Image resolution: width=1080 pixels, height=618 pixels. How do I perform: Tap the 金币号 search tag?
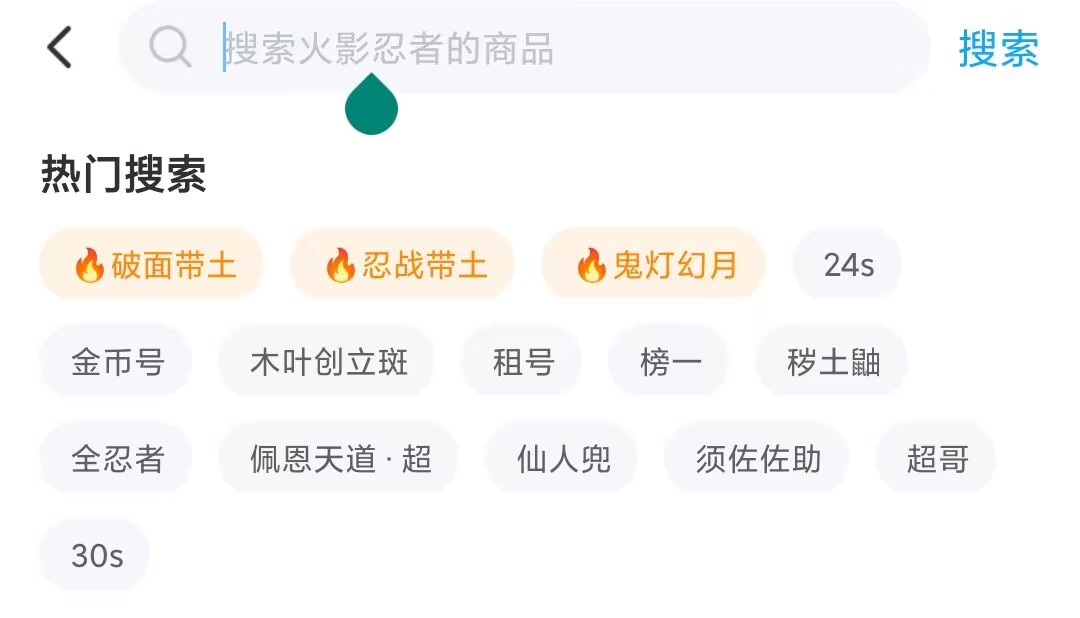(117, 362)
